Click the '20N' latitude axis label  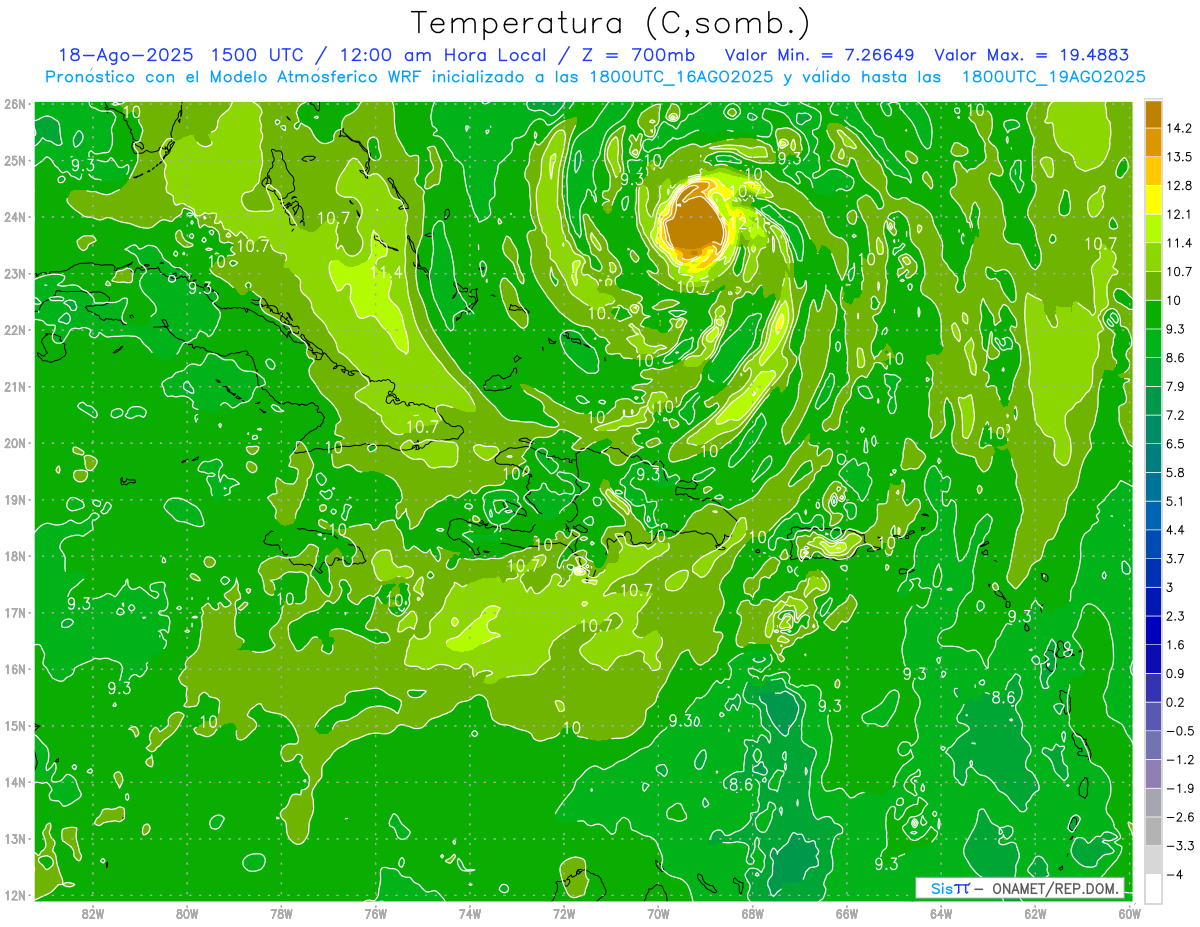pyautogui.click(x=15, y=443)
